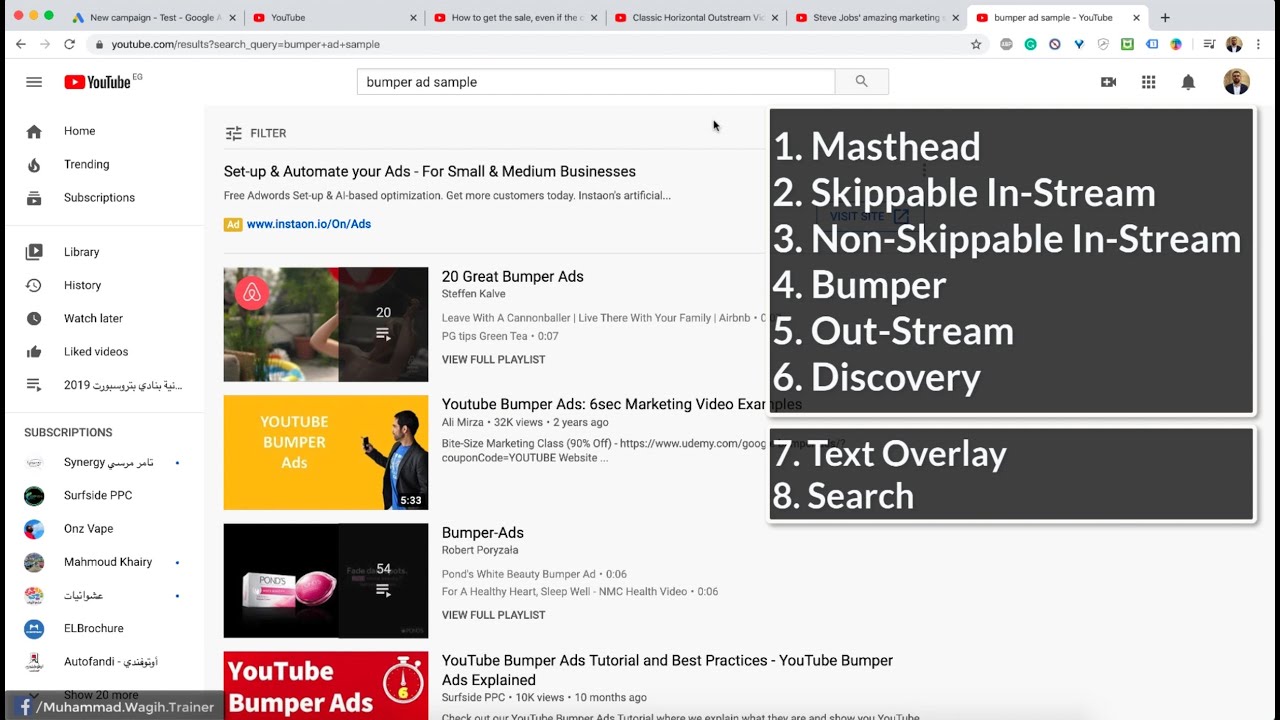This screenshot has height=720, width=1280.
Task: Open the YouTube apps grid icon
Action: [1148, 82]
